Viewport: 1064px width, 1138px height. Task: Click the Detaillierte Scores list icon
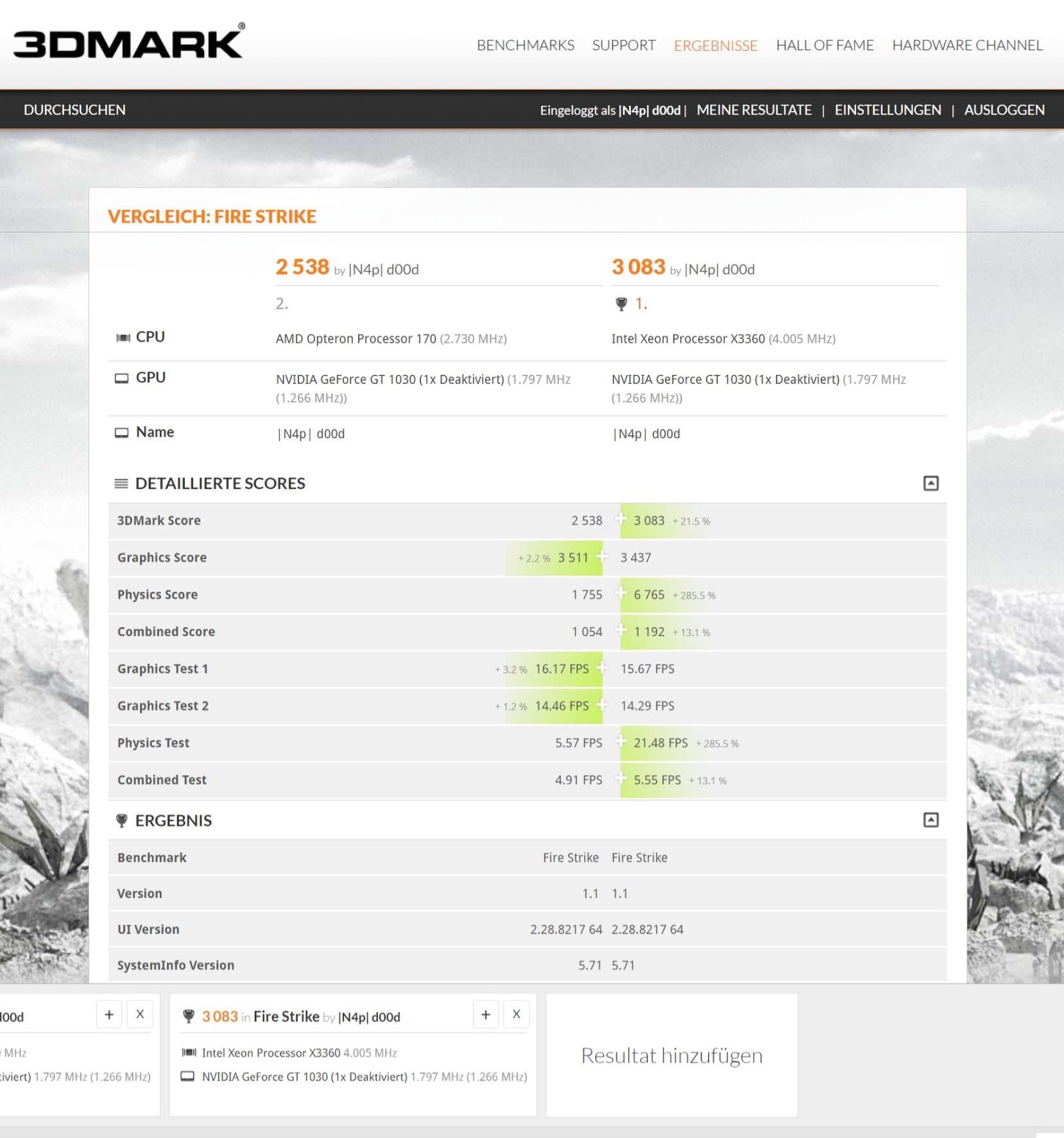point(121,483)
